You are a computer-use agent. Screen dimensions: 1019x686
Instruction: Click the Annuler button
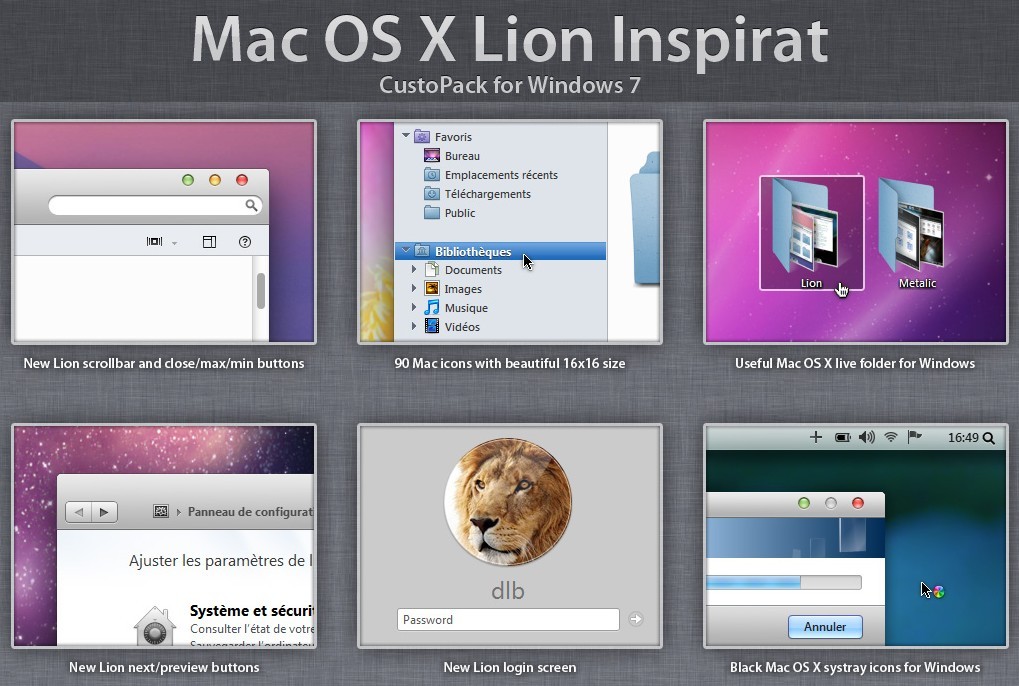tap(825, 627)
